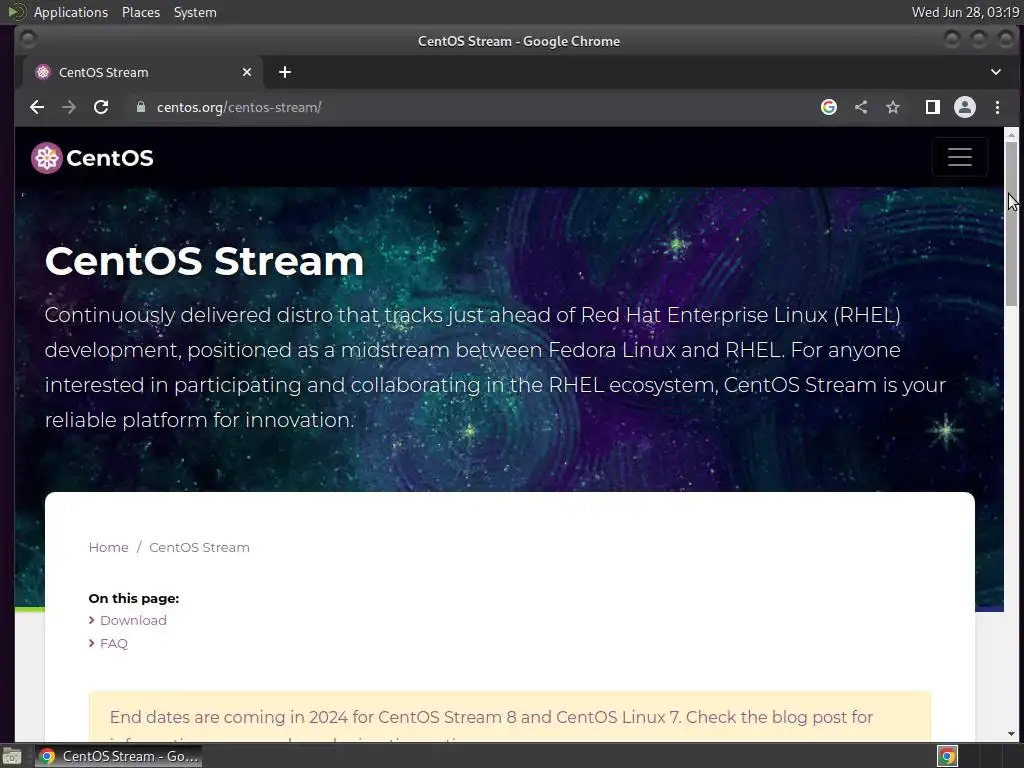Bookmark this tab with the star icon
The width and height of the screenshot is (1024, 768).
point(893,107)
